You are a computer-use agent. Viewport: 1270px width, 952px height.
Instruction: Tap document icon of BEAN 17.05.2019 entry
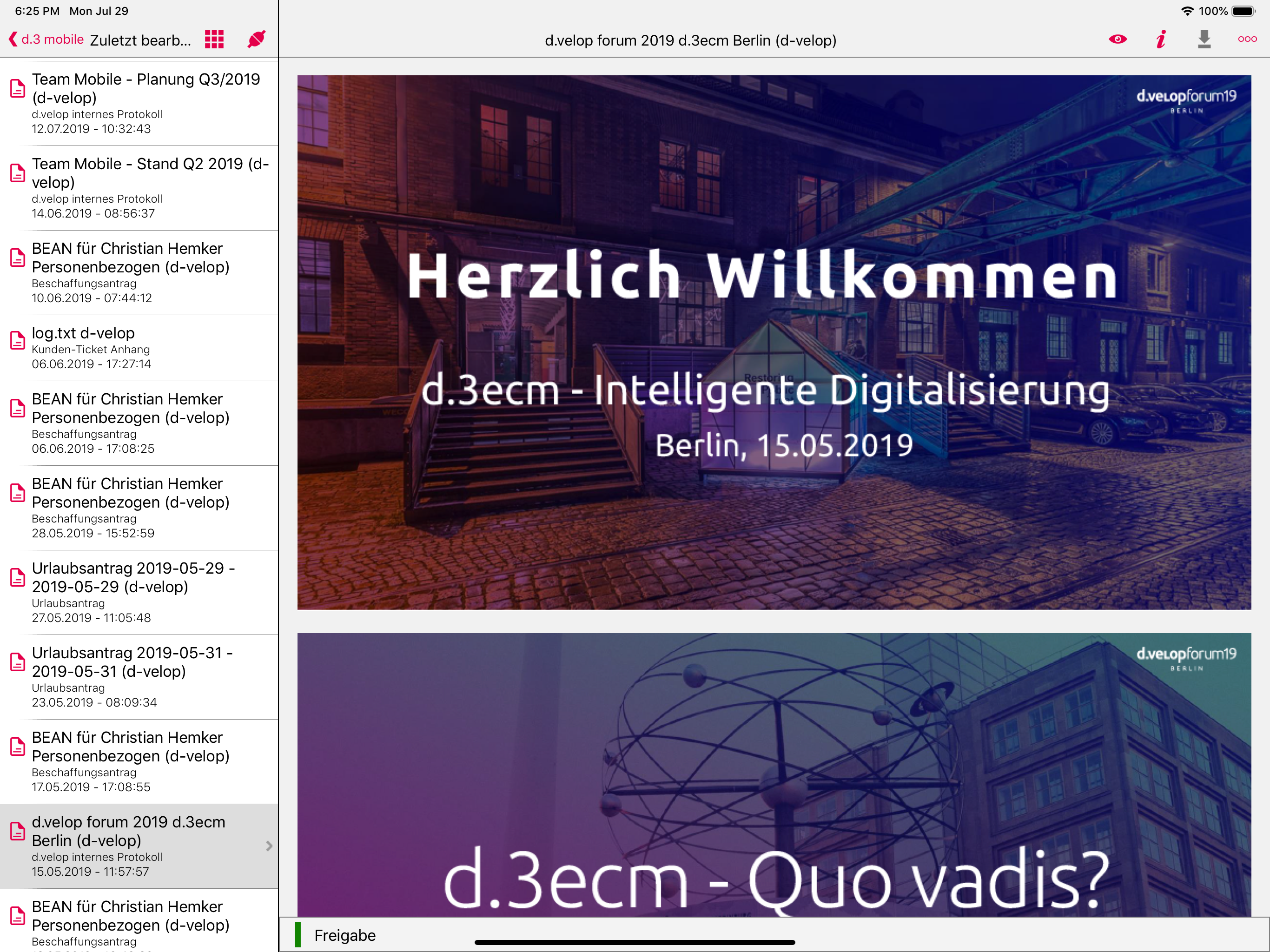tap(18, 747)
